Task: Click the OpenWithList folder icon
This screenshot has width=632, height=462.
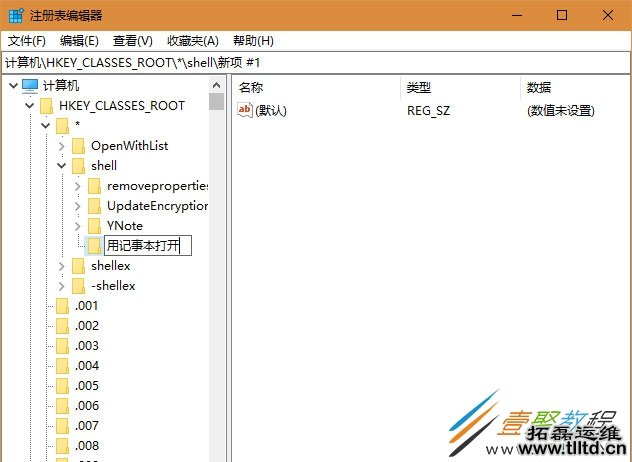Action: [79, 146]
